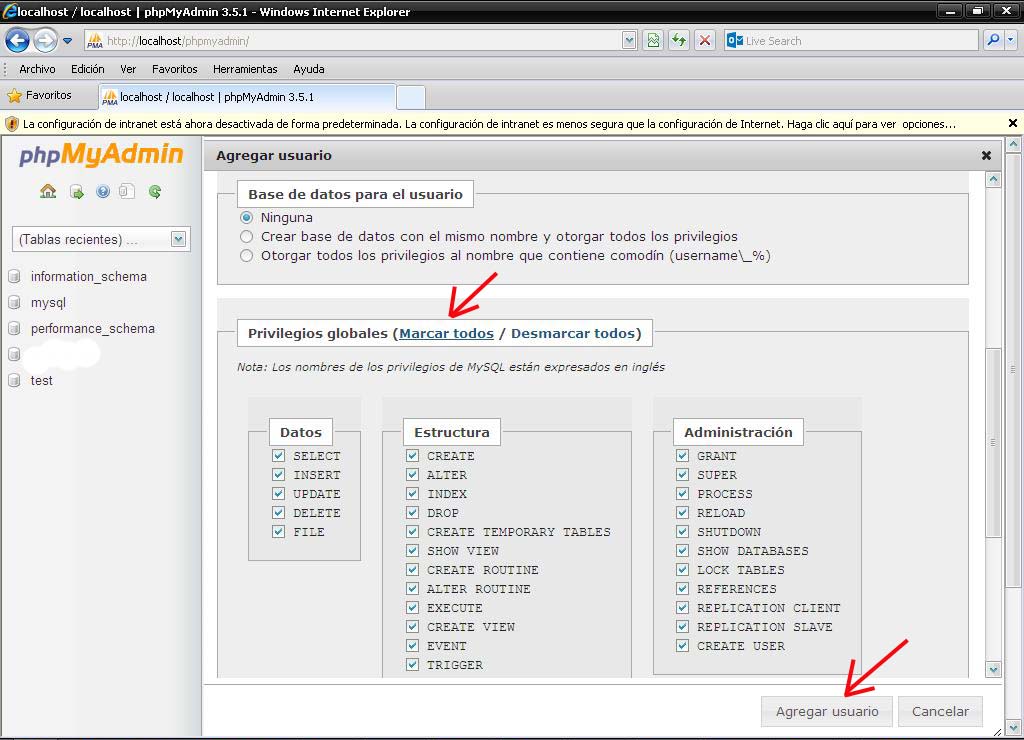This screenshot has width=1024, height=740.
Task: Click the phpMyAdmin logo
Action: (101, 155)
